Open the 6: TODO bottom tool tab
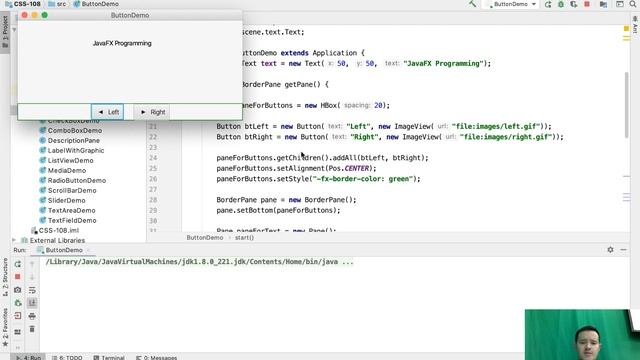The height and width of the screenshot is (360, 640). click(67, 358)
